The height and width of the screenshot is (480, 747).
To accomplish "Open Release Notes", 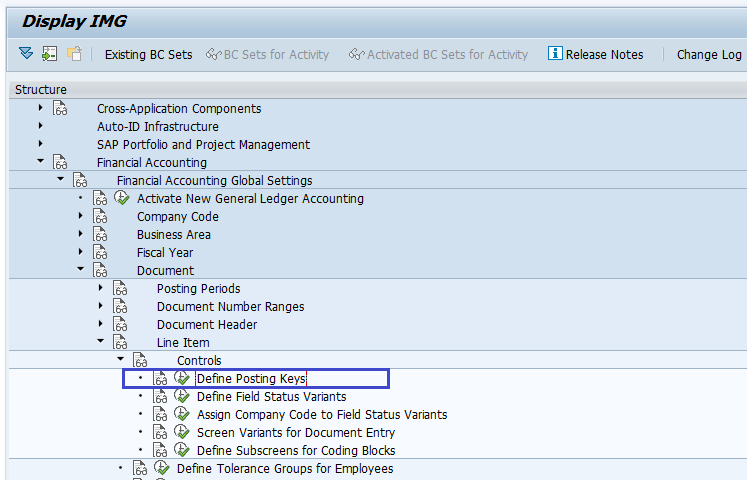I will pos(596,55).
